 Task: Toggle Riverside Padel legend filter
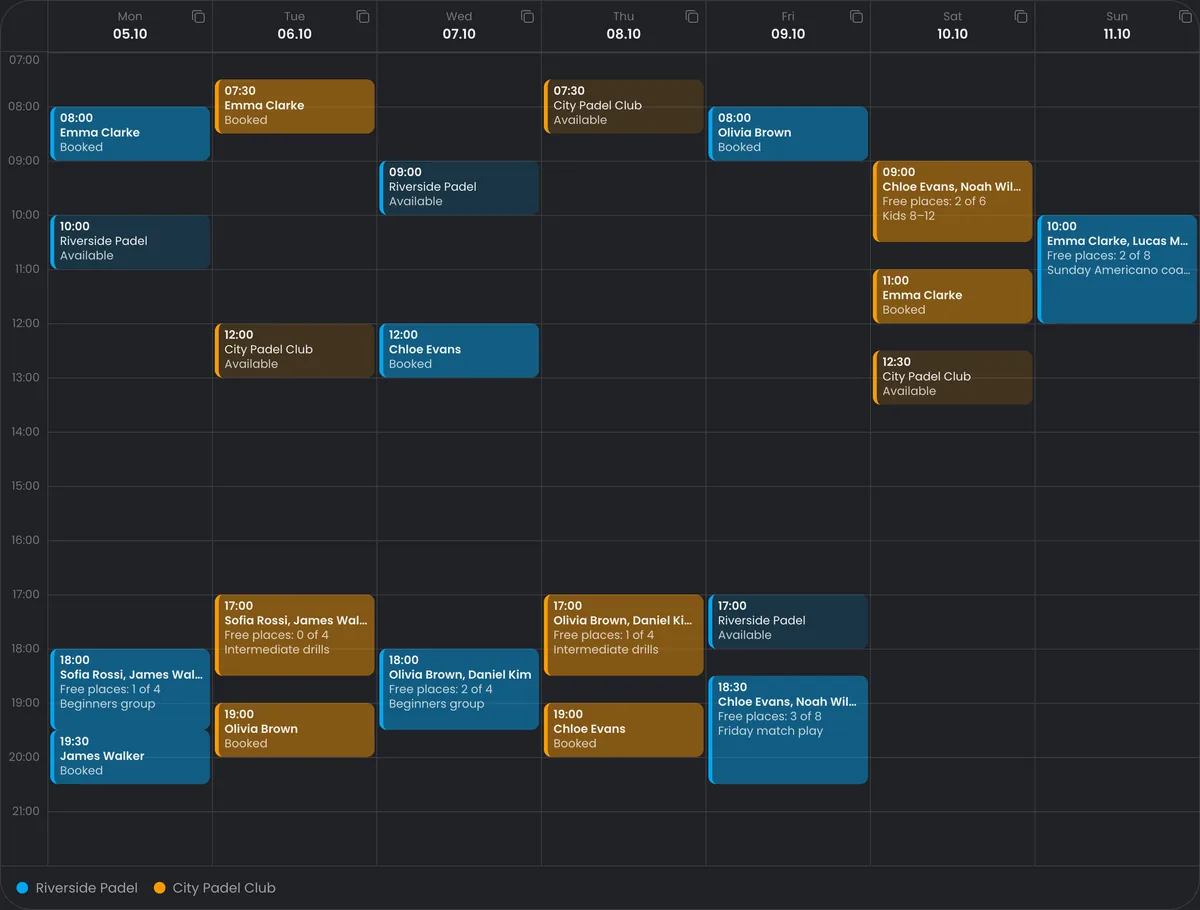(x=77, y=888)
